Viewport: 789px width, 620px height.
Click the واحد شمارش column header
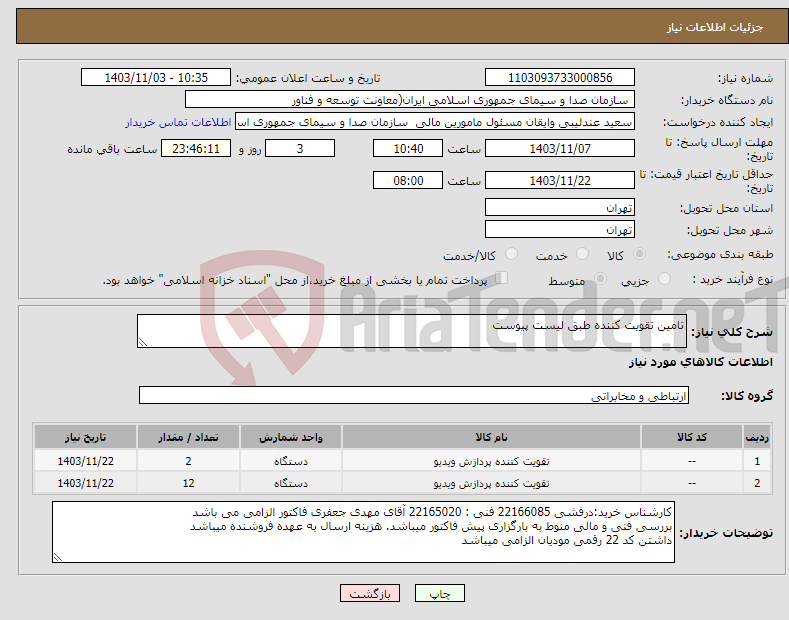tap(291, 437)
